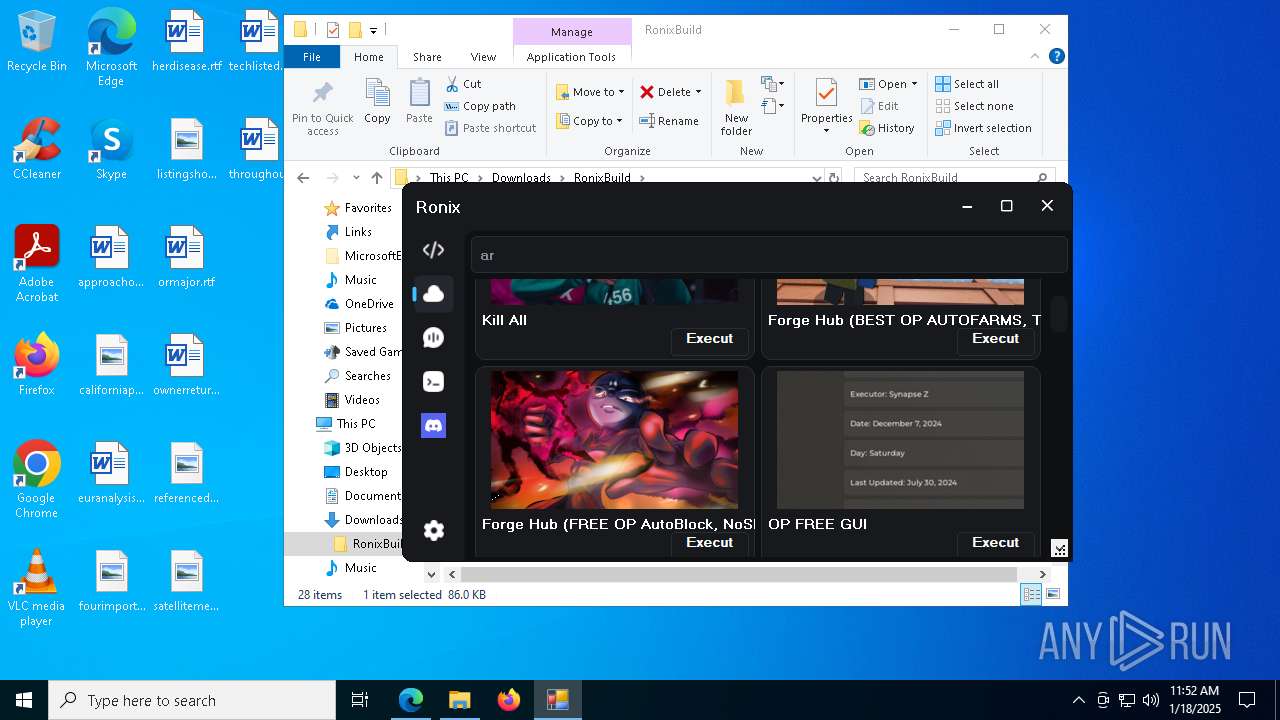Execute the OP FREE GUI script

pyautogui.click(x=995, y=543)
